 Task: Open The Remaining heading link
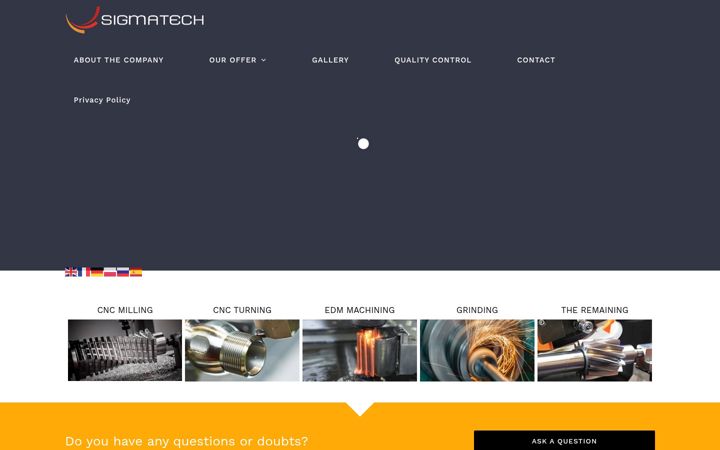pos(595,310)
